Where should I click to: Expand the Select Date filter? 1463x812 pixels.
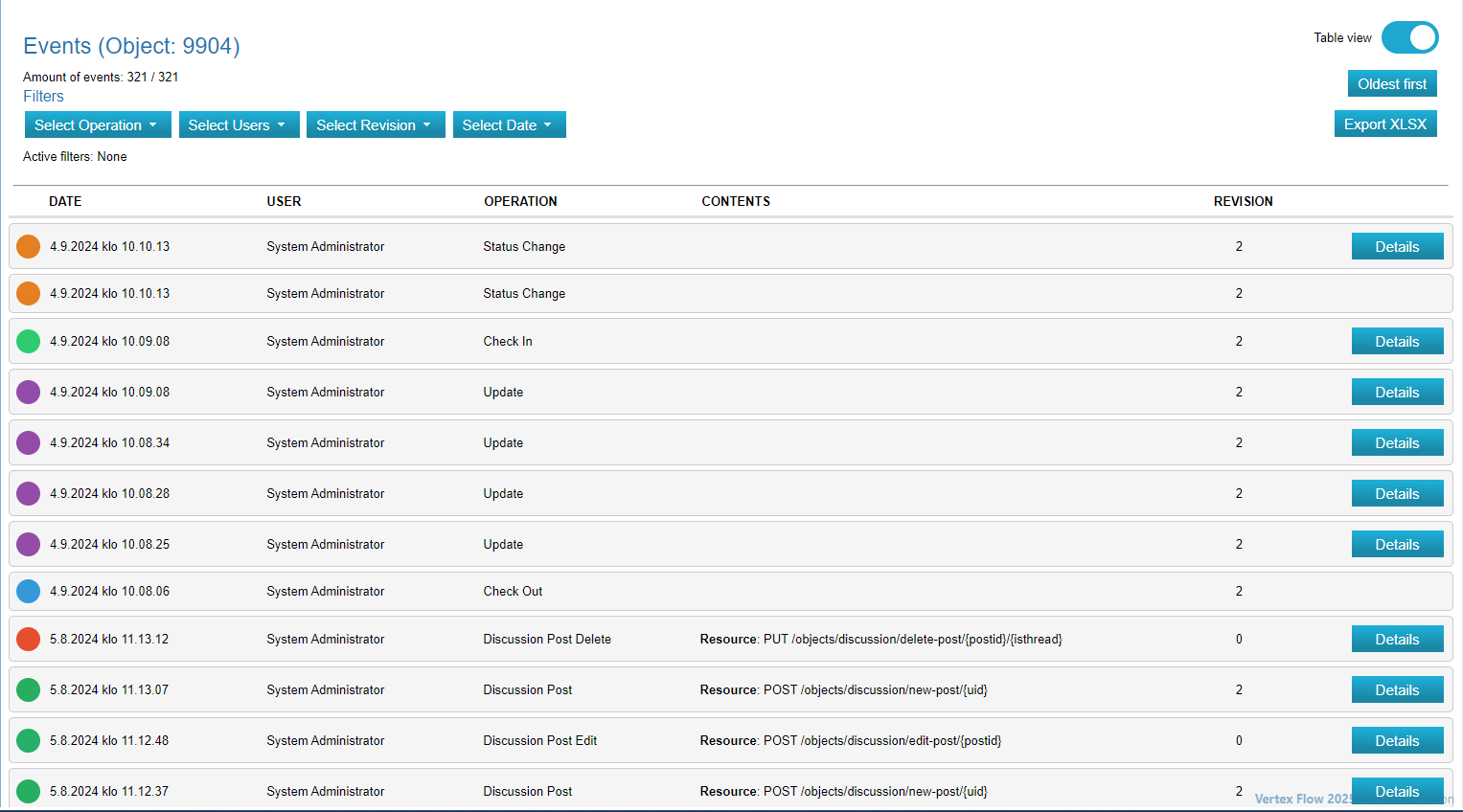point(509,124)
